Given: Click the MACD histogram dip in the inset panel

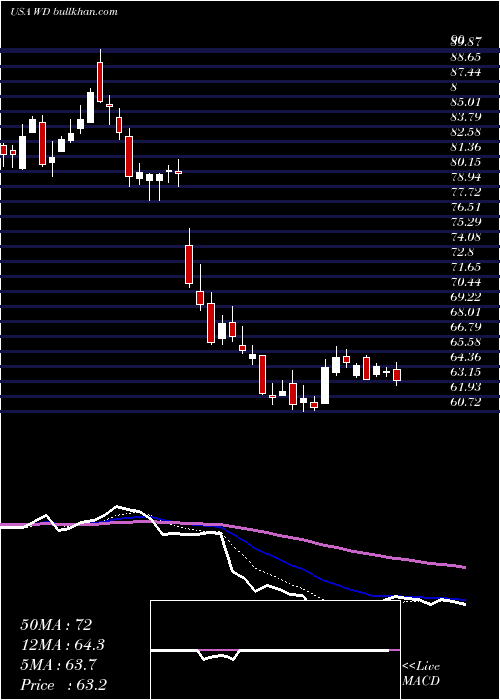Looking at the screenshot, I should [219, 655].
